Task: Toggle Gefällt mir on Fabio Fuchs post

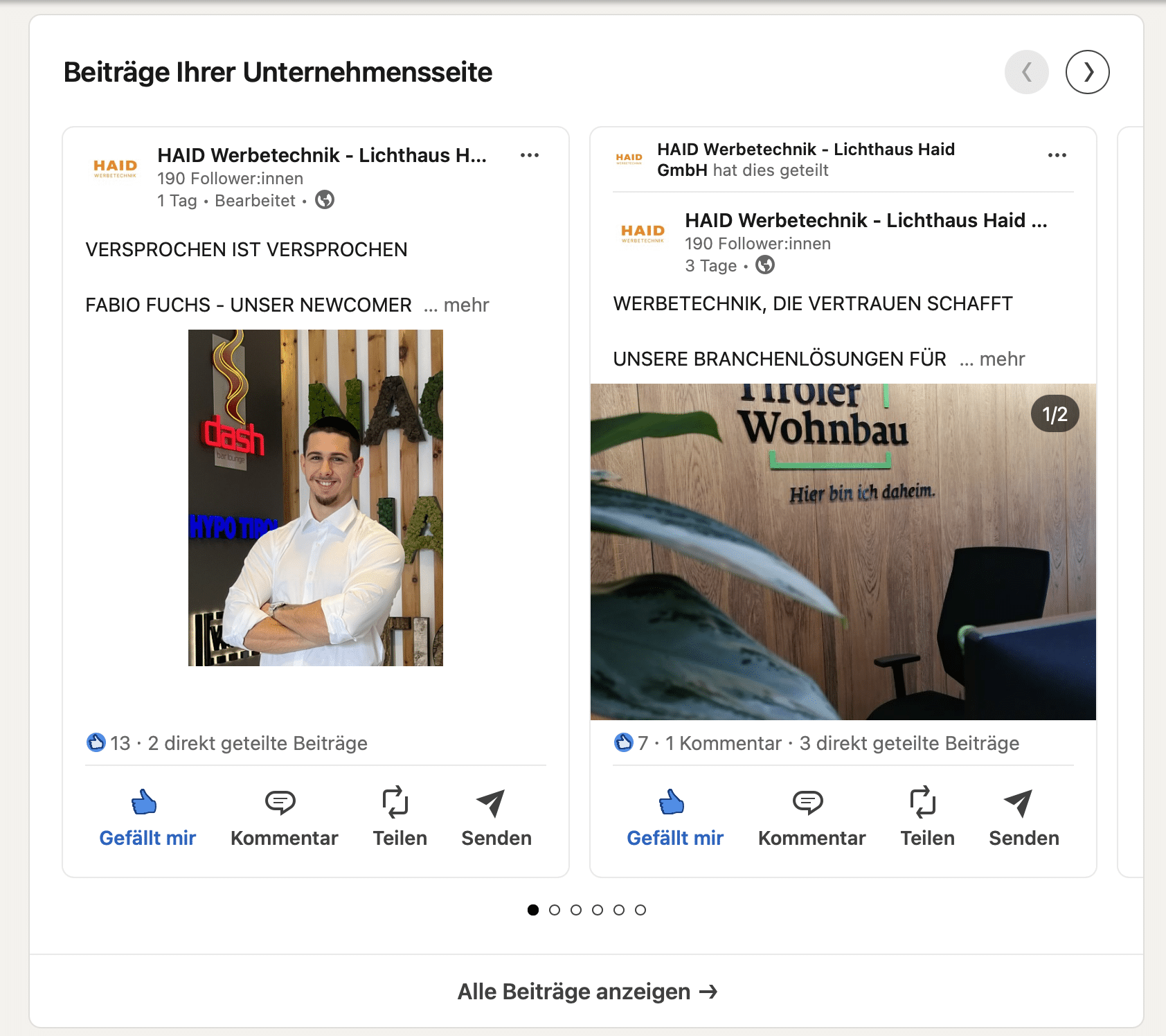Action: [x=147, y=818]
